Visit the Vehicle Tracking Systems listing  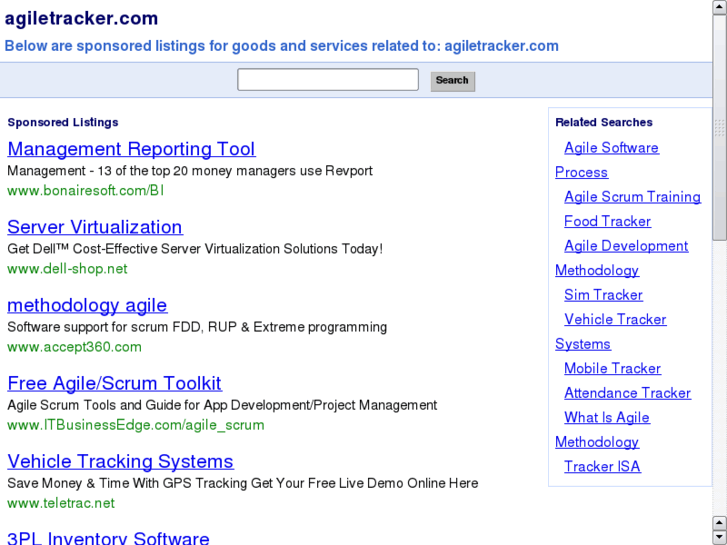120,461
